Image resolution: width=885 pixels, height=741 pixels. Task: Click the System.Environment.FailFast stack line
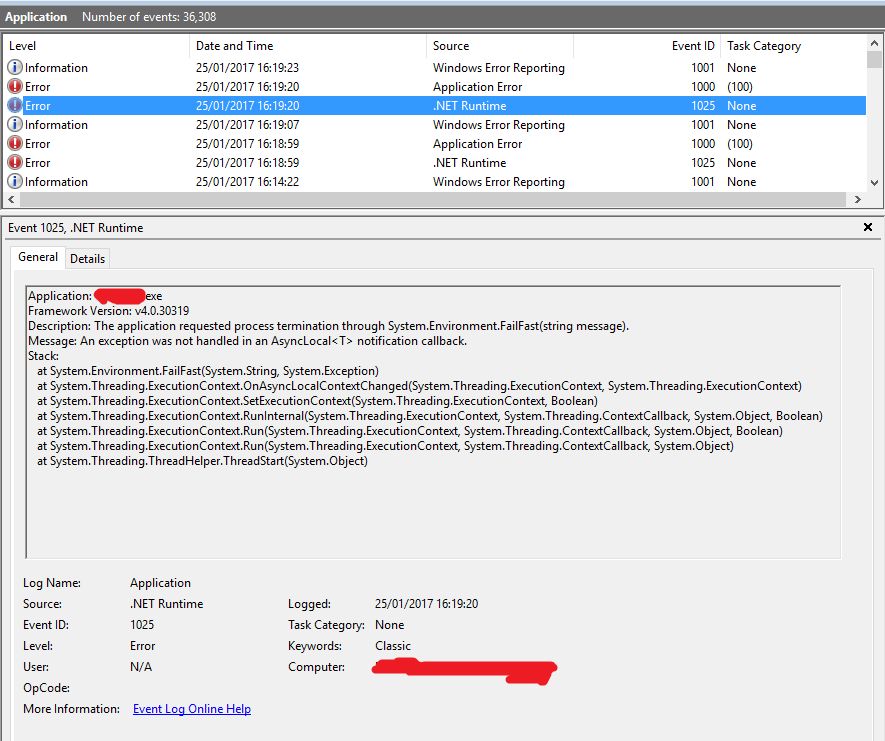point(208,371)
